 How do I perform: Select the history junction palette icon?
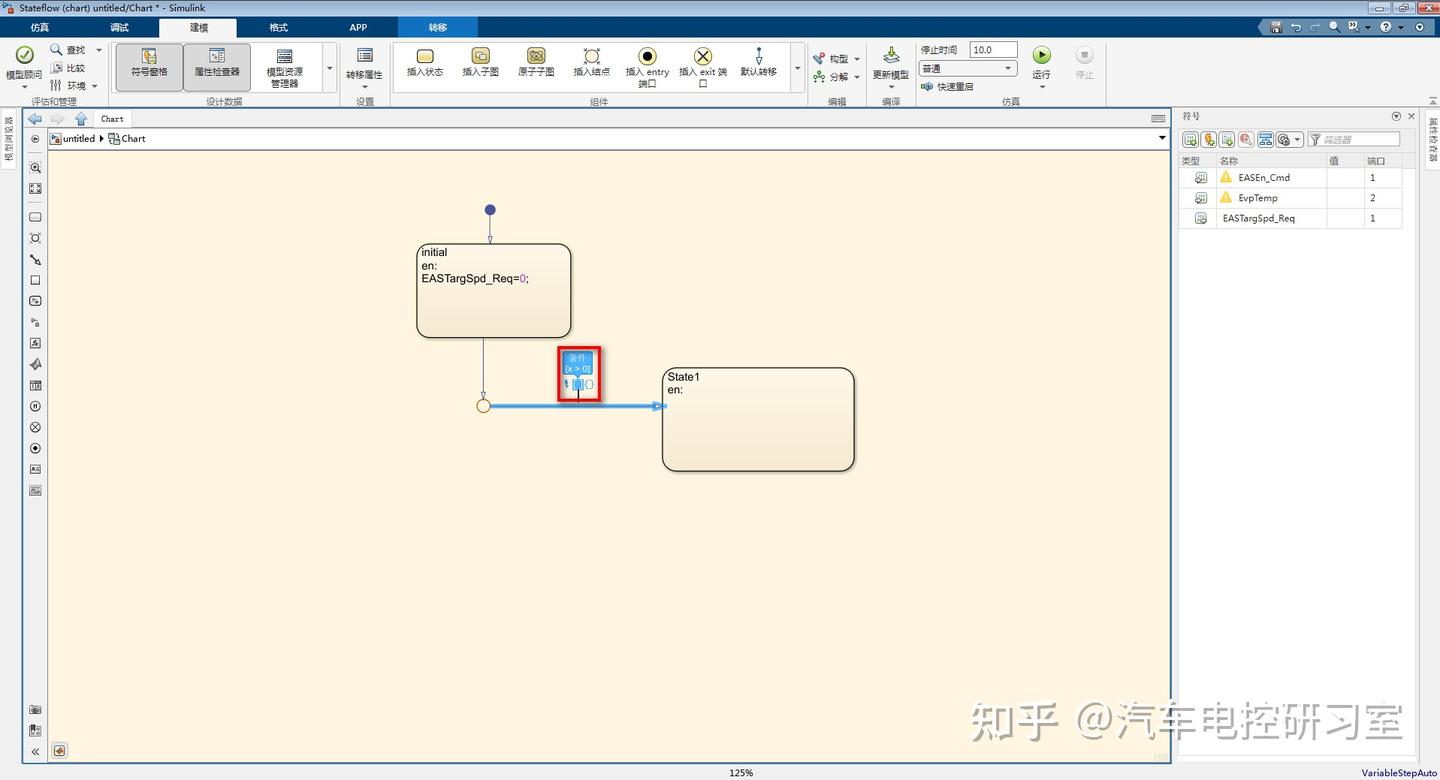pyautogui.click(x=35, y=406)
